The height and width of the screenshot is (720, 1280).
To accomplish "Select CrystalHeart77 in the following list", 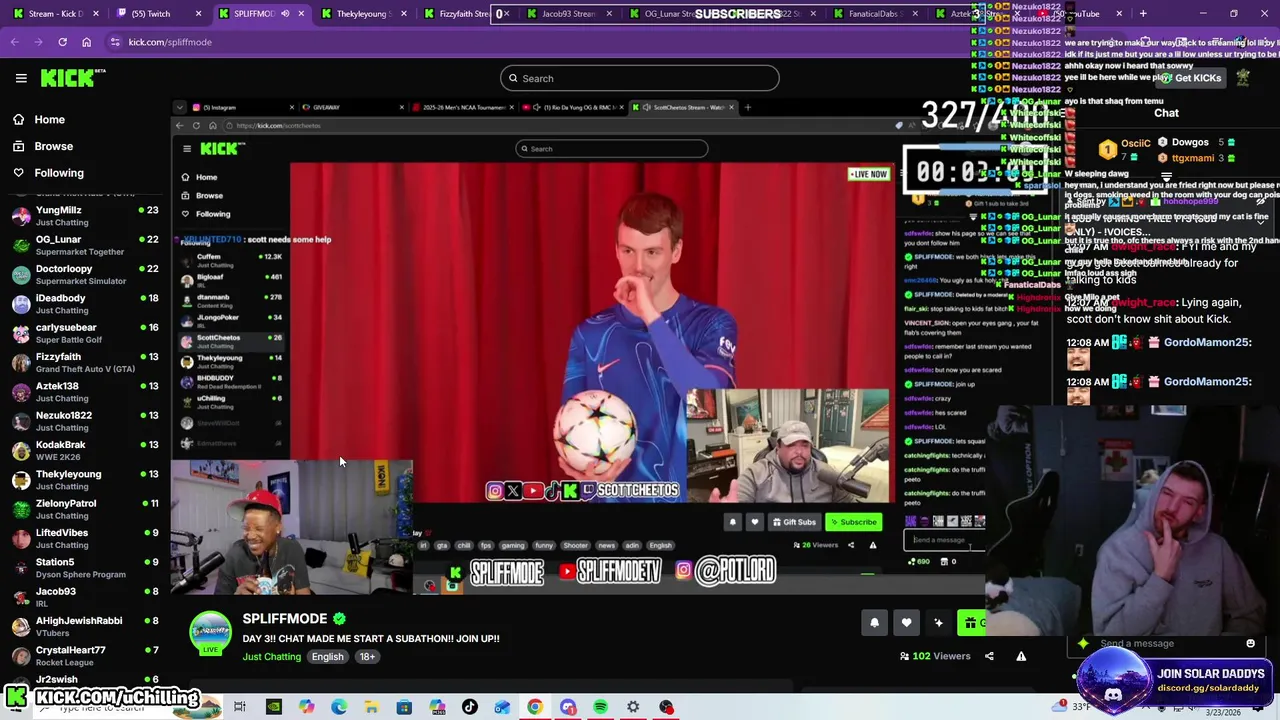I will (x=84, y=656).
